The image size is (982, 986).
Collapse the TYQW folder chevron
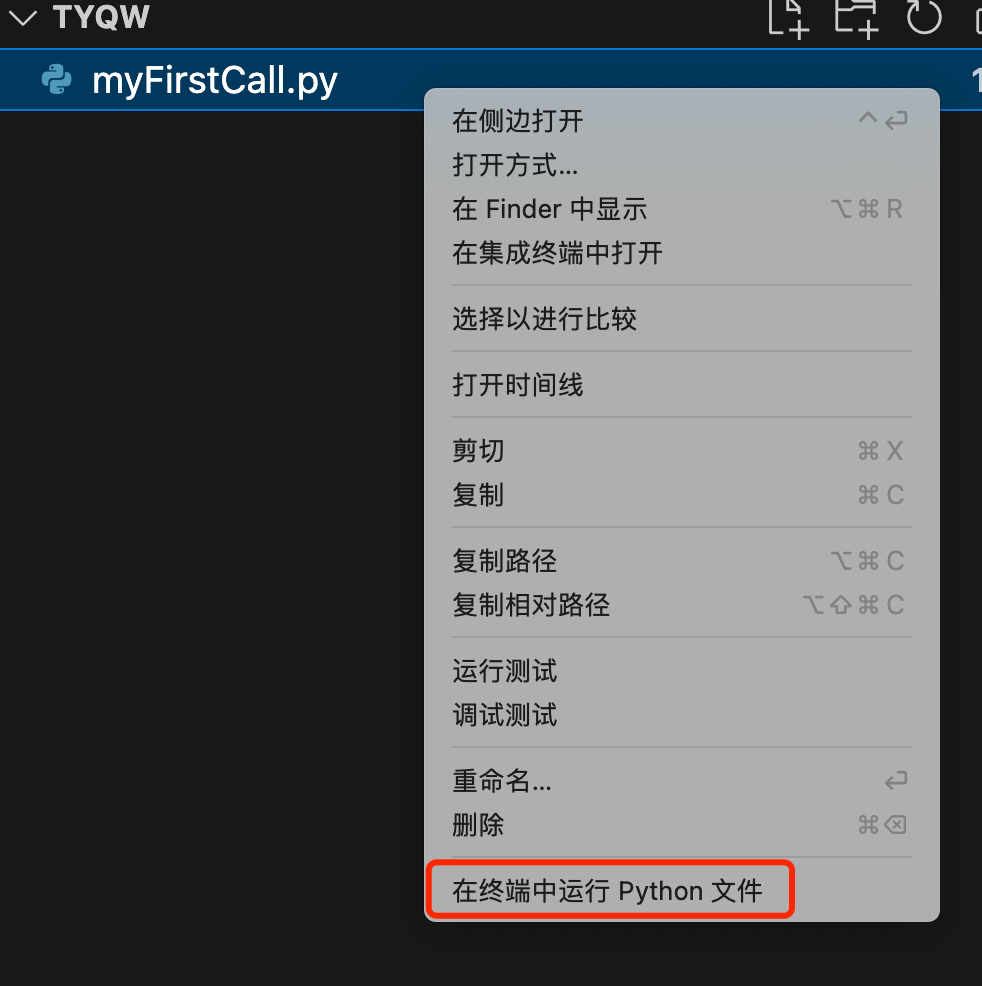coord(23,18)
